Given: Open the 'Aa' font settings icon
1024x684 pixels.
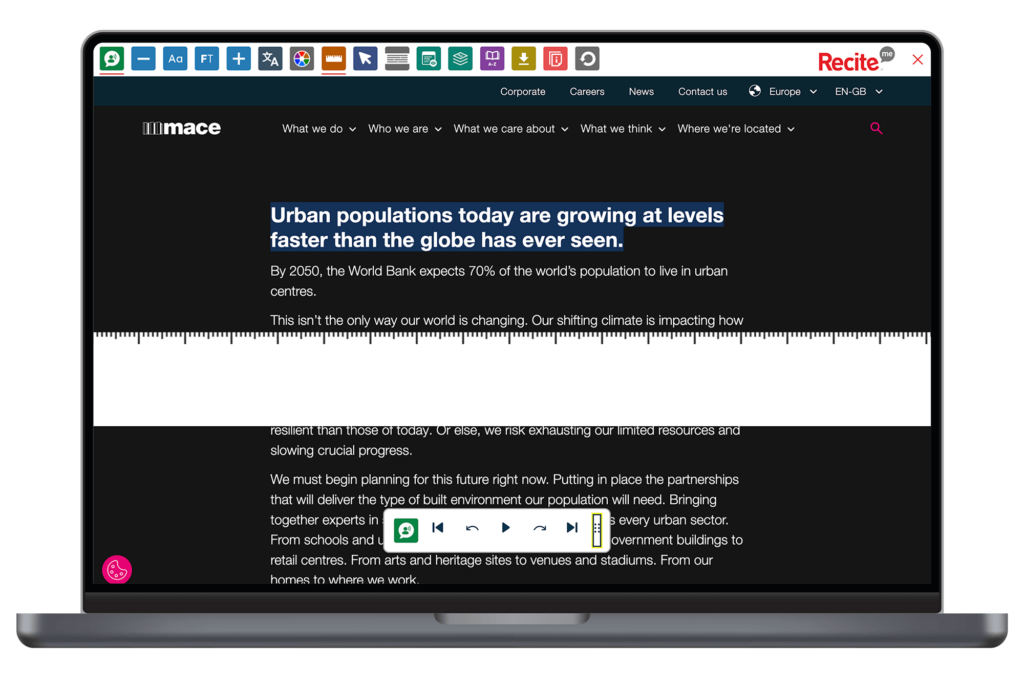Looking at the screenshot, I should (x=175, y=58).
